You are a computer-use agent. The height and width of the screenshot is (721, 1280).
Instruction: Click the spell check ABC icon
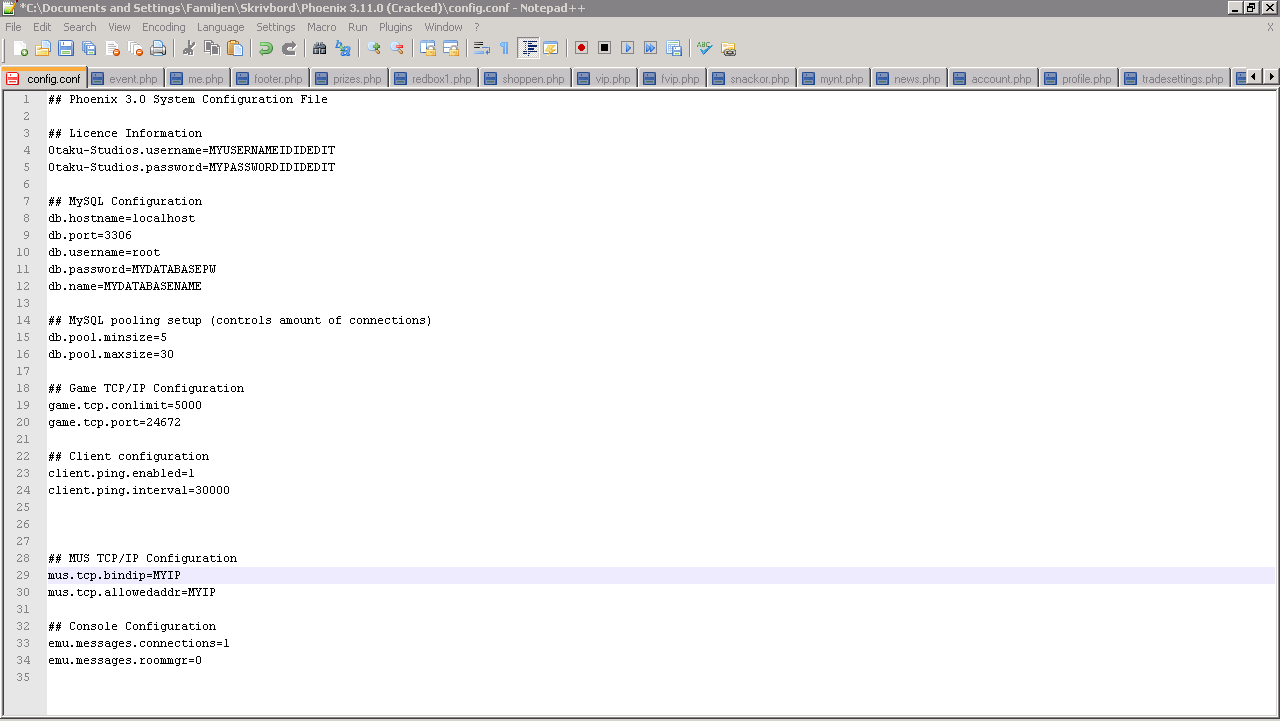coord(704,48)
